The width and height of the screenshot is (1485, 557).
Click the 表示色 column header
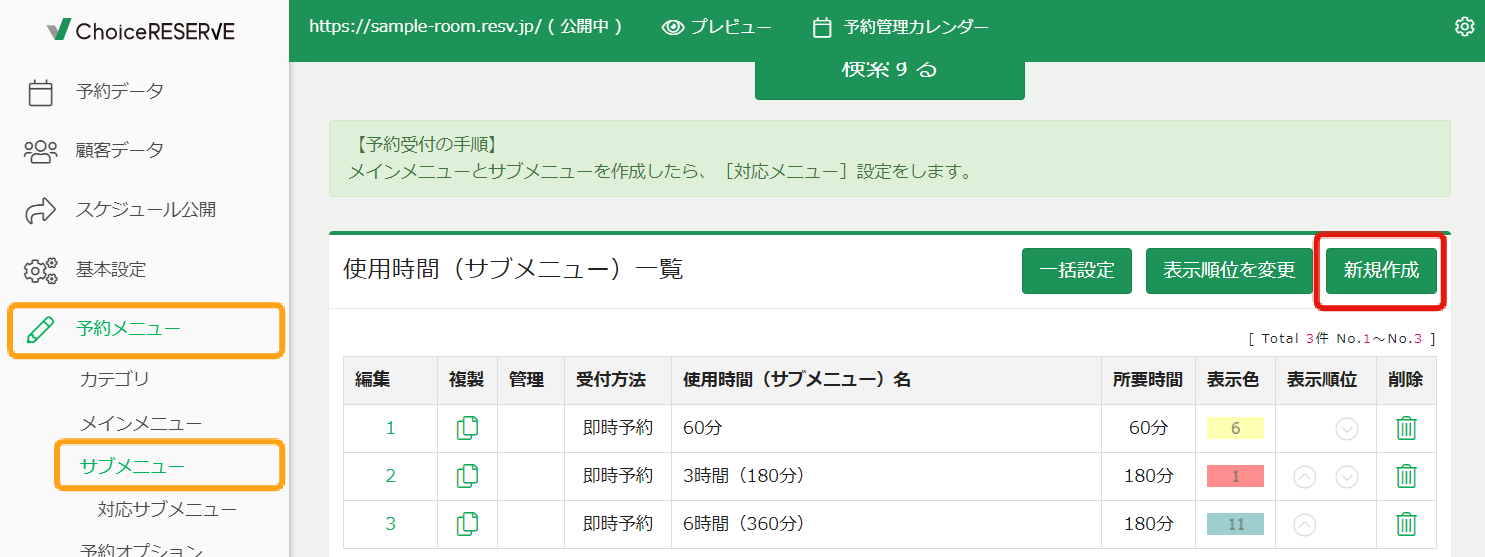(1234, 380)
